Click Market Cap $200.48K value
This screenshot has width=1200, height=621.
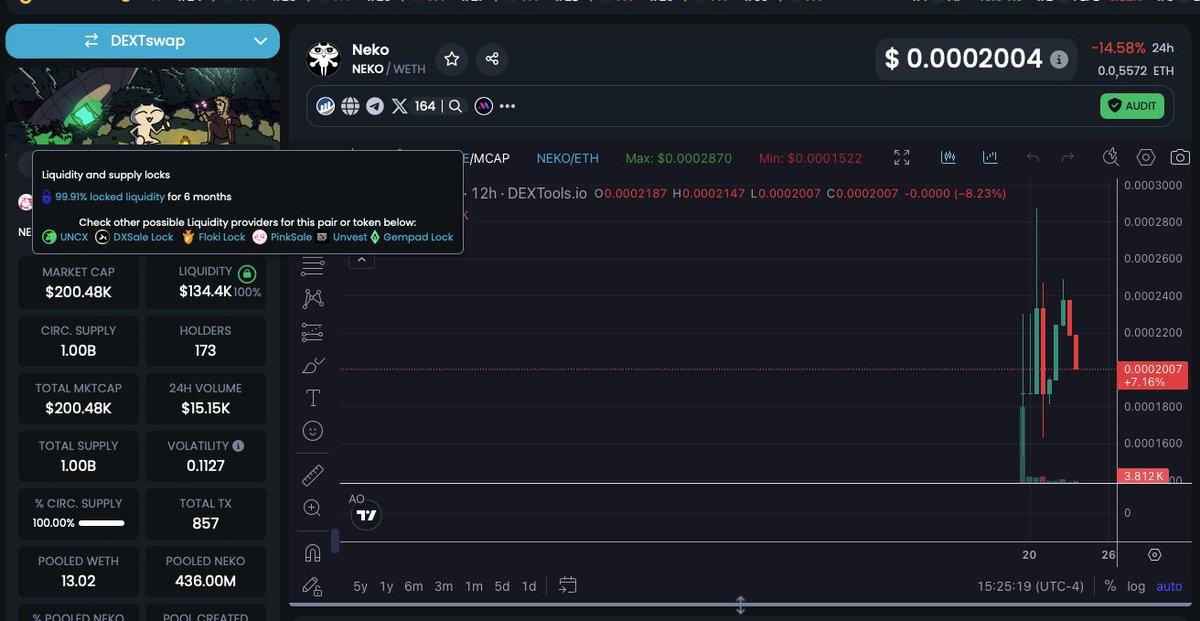(x=79, y=292)
